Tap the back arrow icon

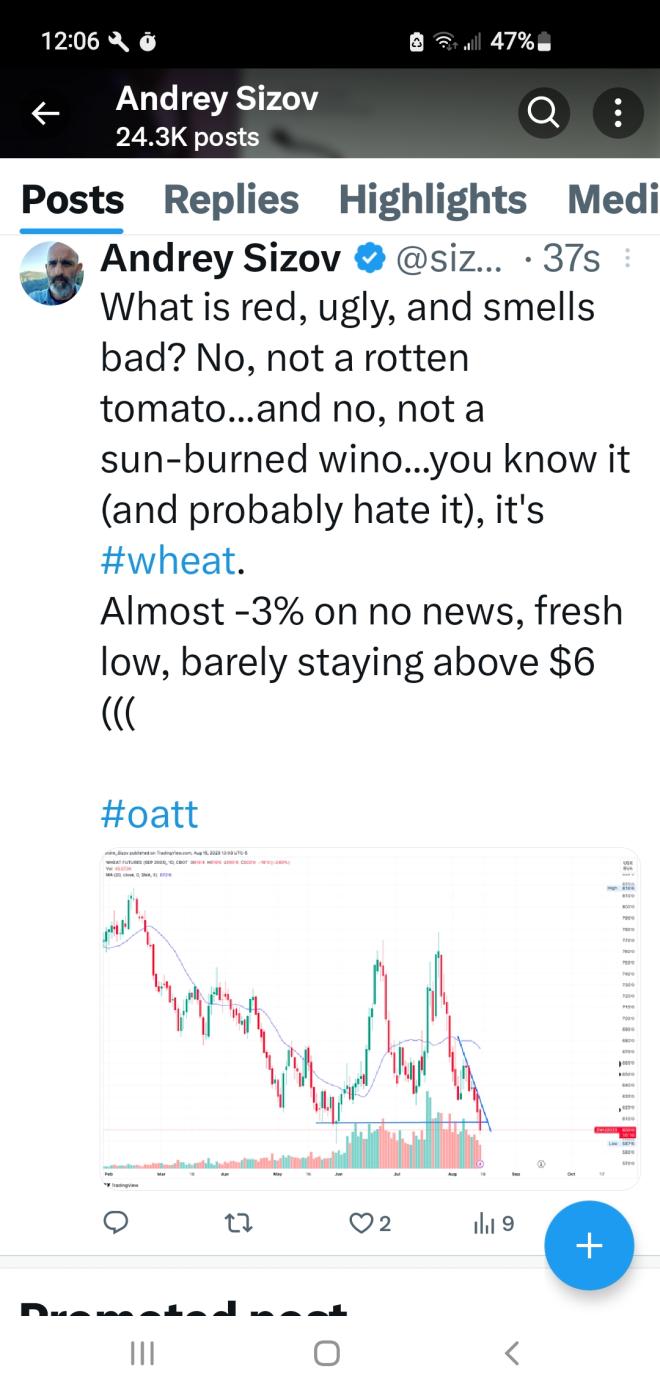point(46,114)
